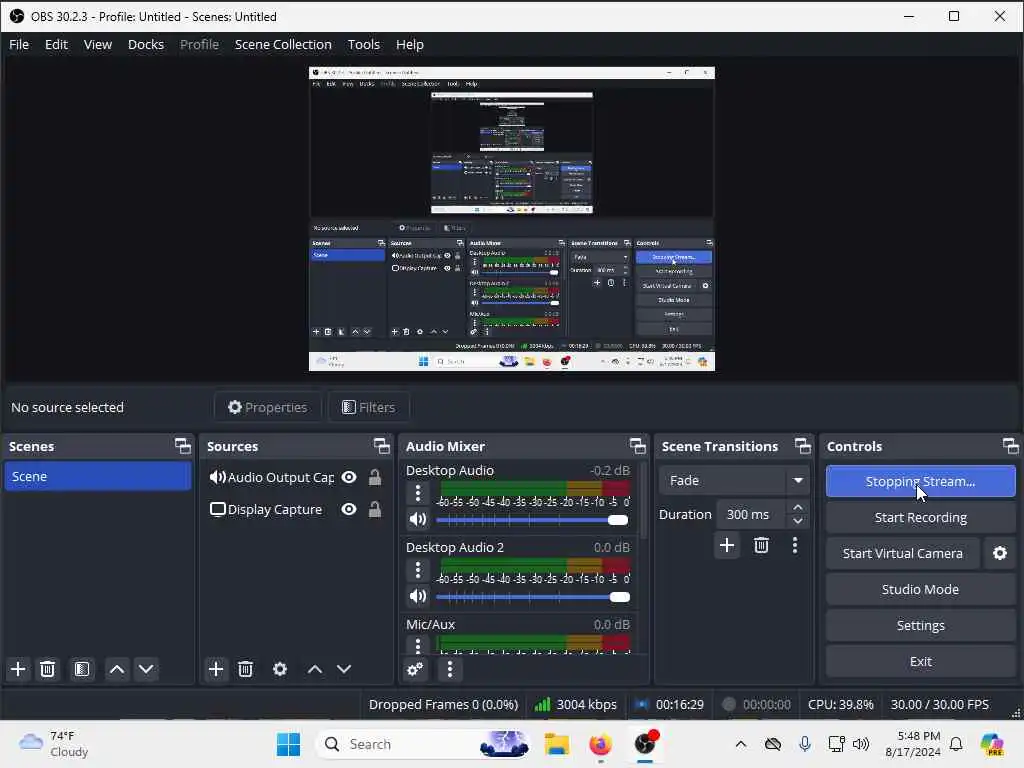Open scene filters icon in the Scenes dock
The width and height of the screenshot is (1024, 768).
(x=82, y=669)
